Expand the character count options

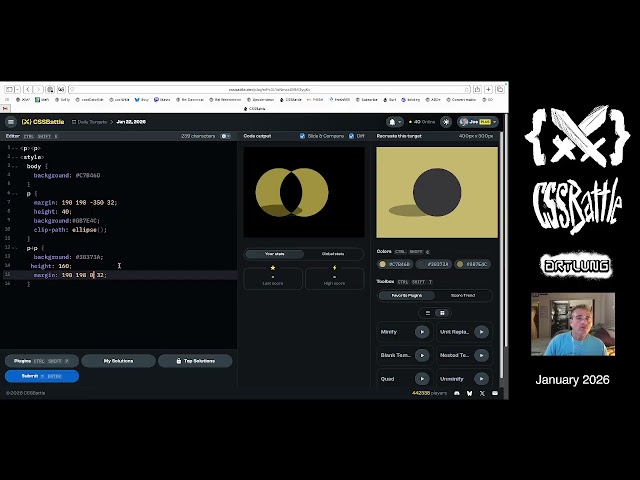pos(225,136)
